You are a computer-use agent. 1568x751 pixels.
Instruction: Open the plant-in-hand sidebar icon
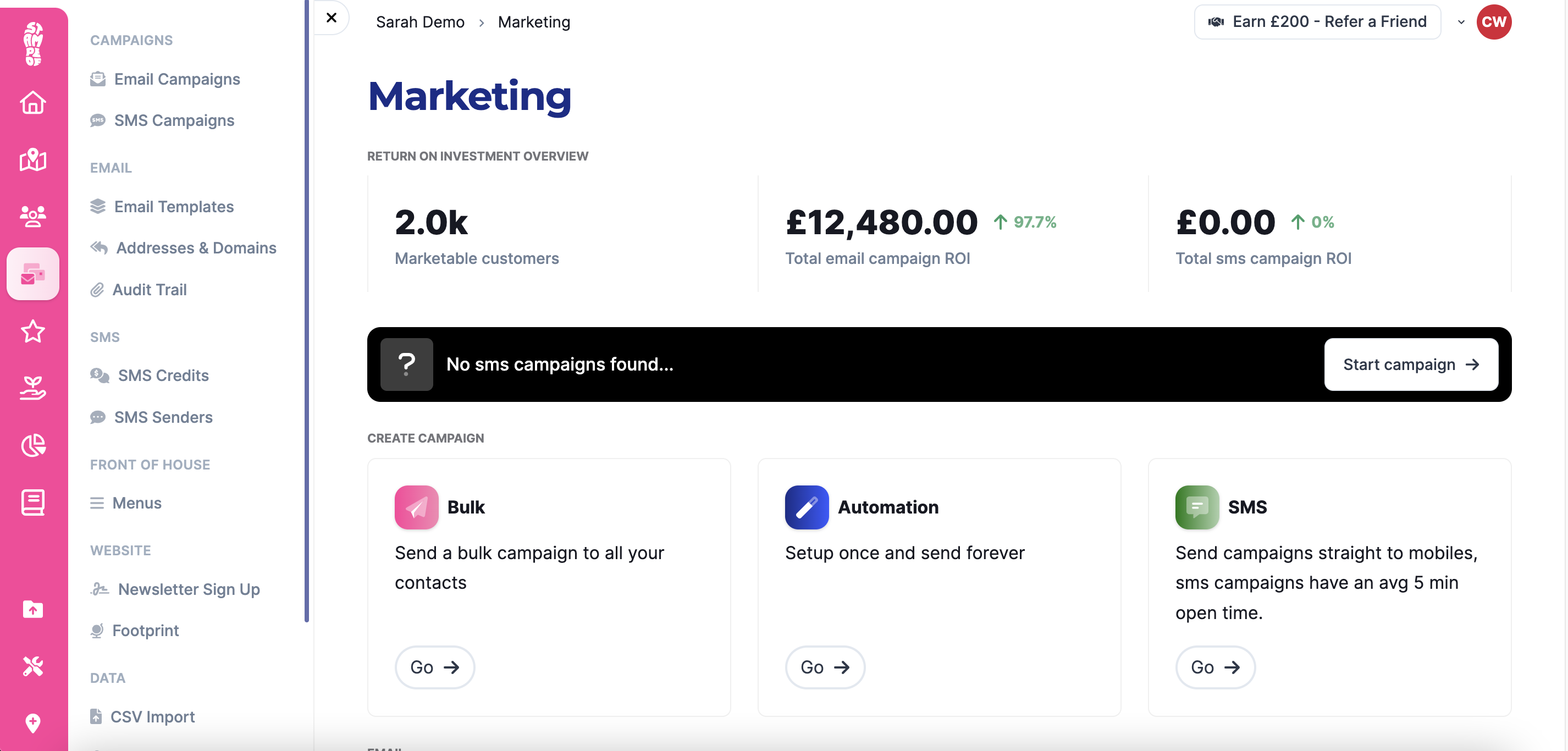pyautogui.click(x=33, y=388)
